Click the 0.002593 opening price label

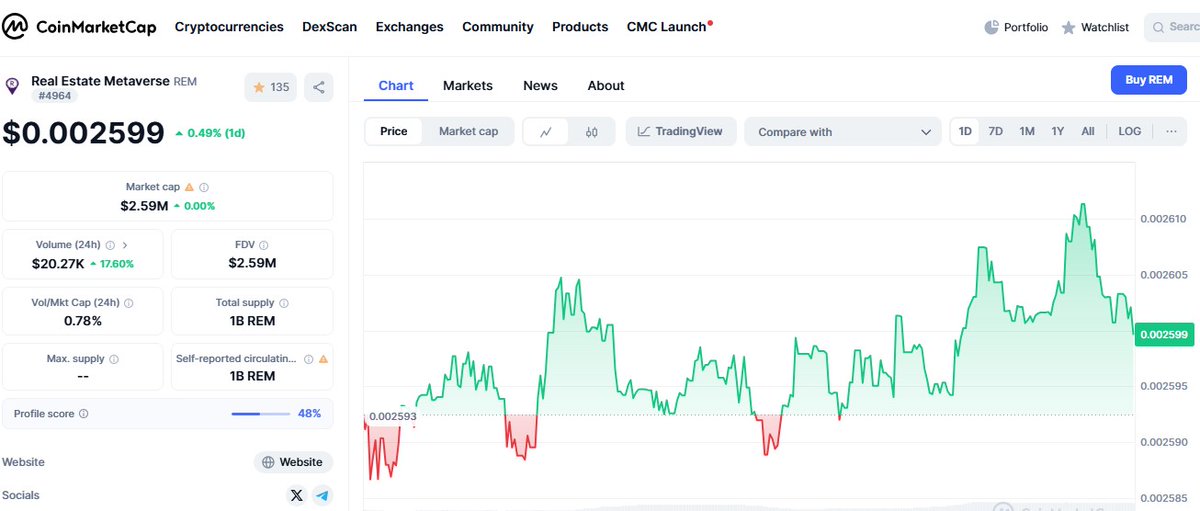pos(392,416)
